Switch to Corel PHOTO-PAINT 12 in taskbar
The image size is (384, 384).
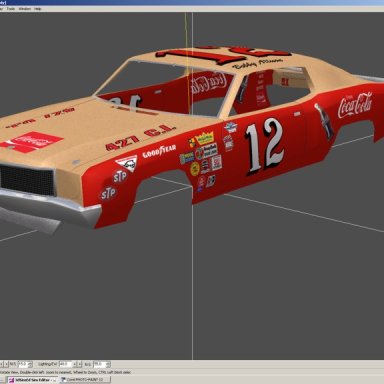coord(85,380)
